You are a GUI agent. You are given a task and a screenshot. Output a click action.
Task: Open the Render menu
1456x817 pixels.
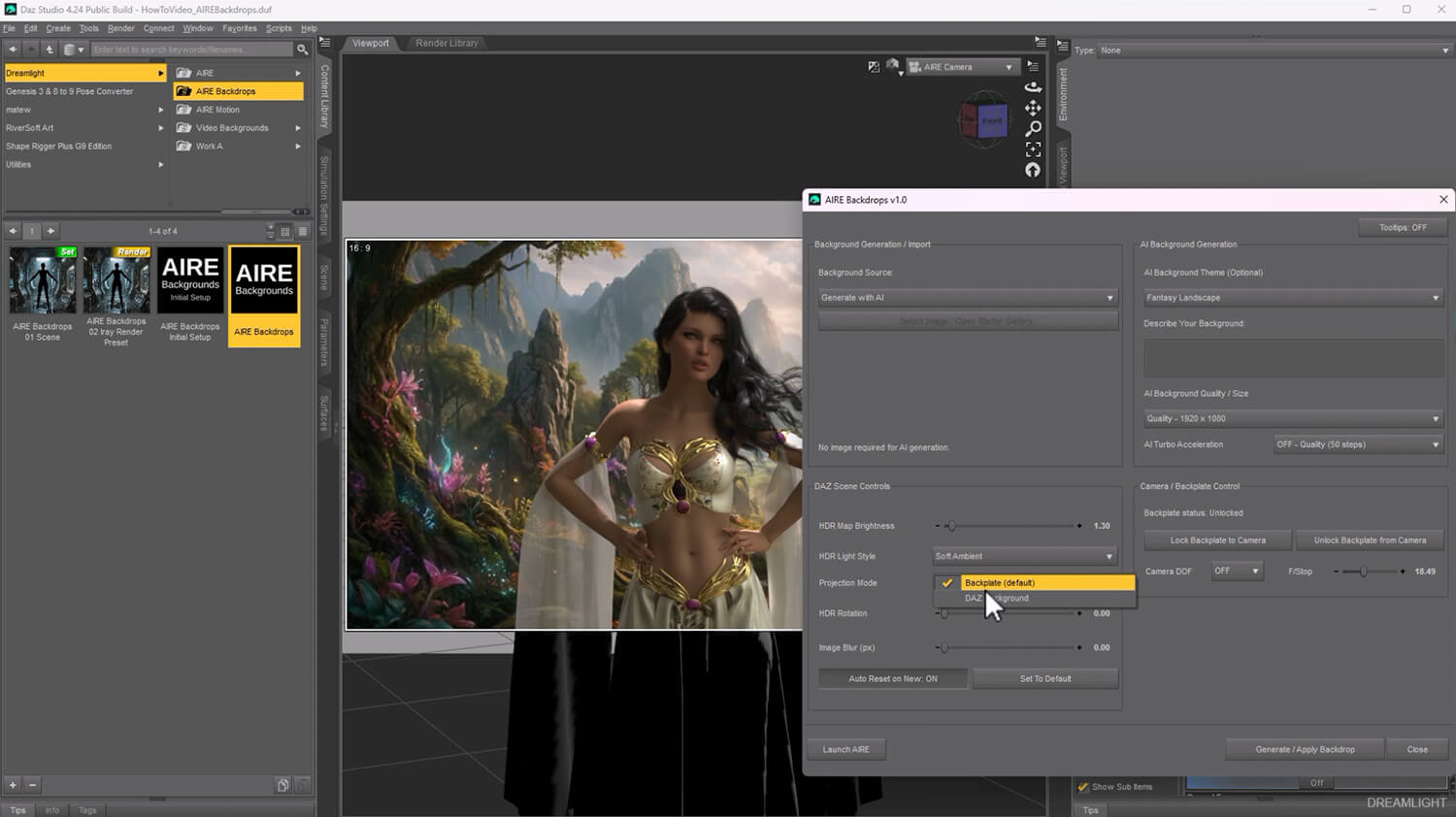point(121,28)
